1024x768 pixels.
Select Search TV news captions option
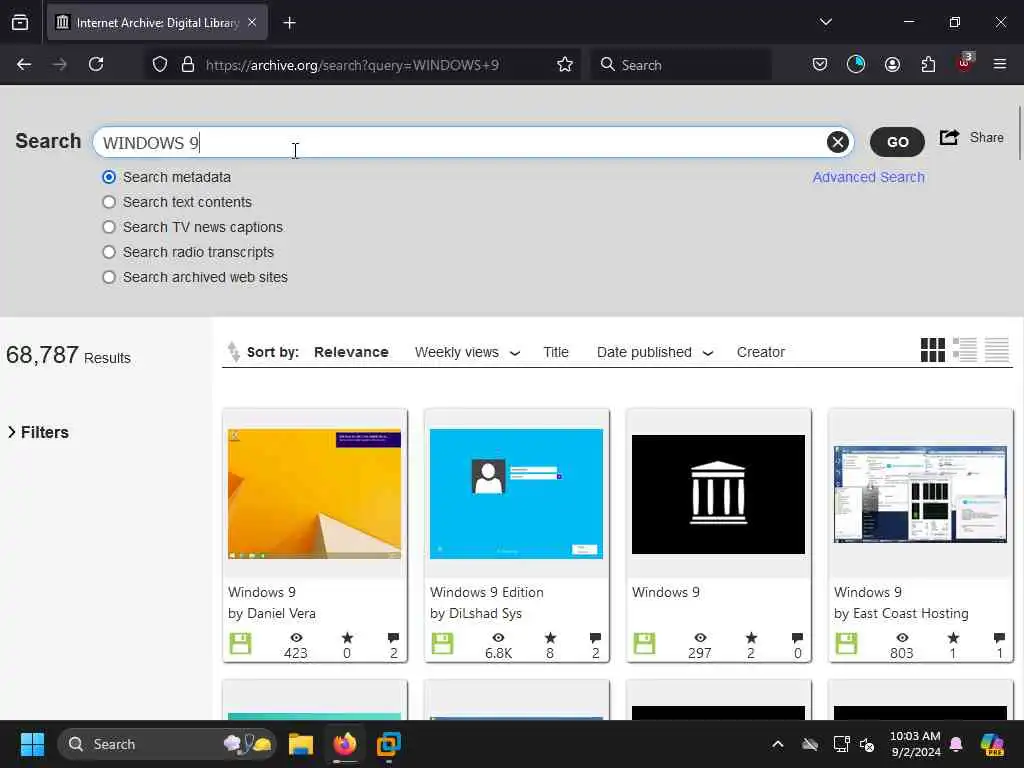pyautogui.click(x=109, y=227)
